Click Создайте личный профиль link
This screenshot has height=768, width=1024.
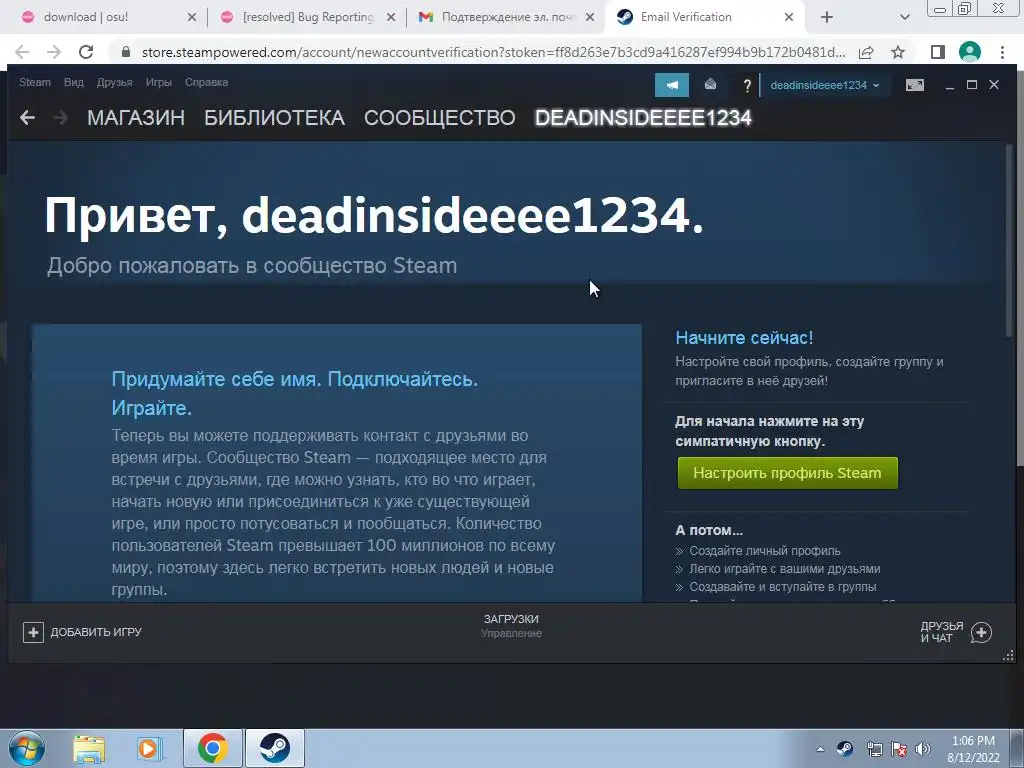tap(765, 551)
